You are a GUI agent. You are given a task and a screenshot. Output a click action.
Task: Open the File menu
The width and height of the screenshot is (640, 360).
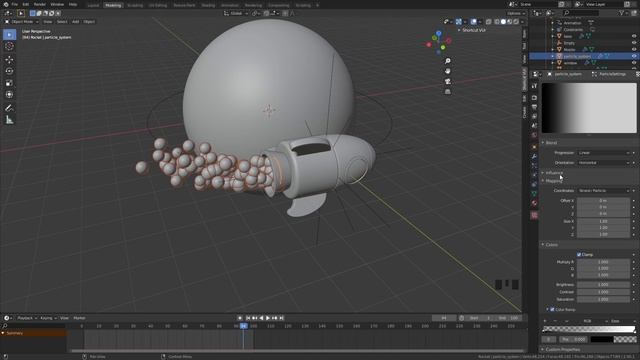tap(14, 4)
